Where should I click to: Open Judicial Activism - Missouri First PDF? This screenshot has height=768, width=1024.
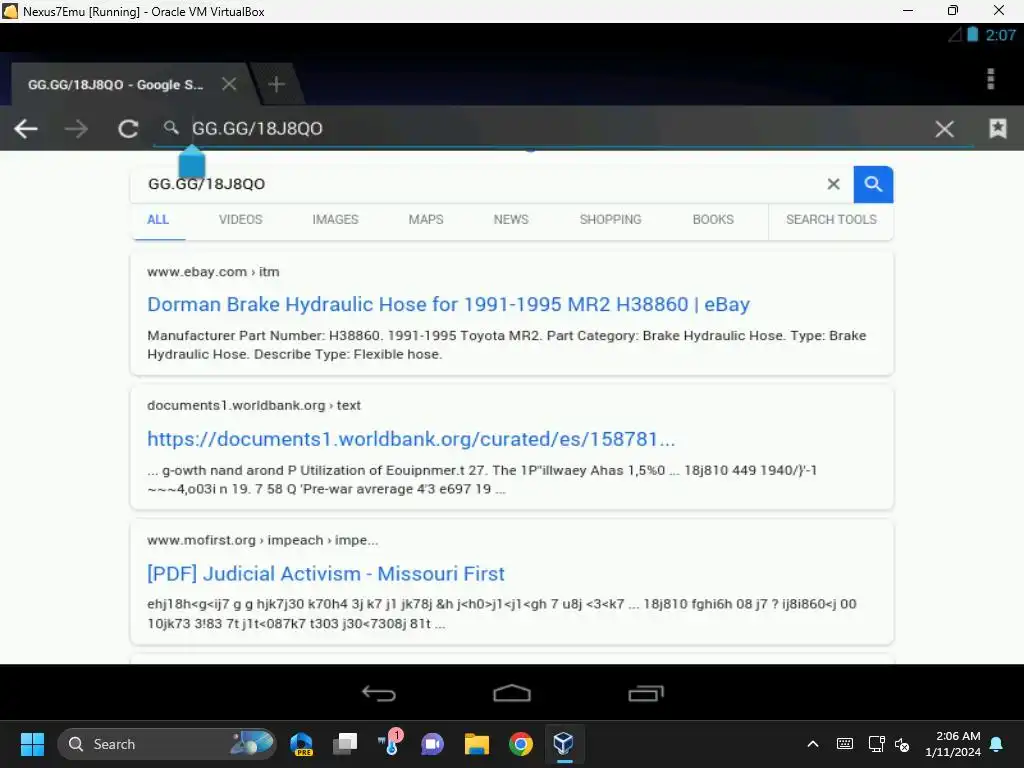coord(325,573)
